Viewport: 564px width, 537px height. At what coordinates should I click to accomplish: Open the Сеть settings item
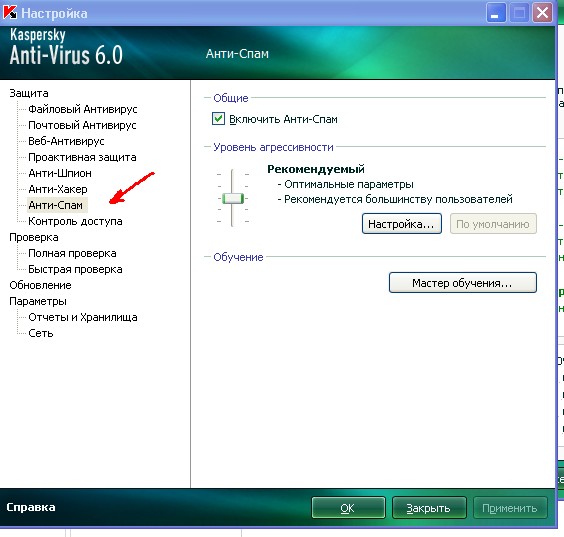(41, 333)
